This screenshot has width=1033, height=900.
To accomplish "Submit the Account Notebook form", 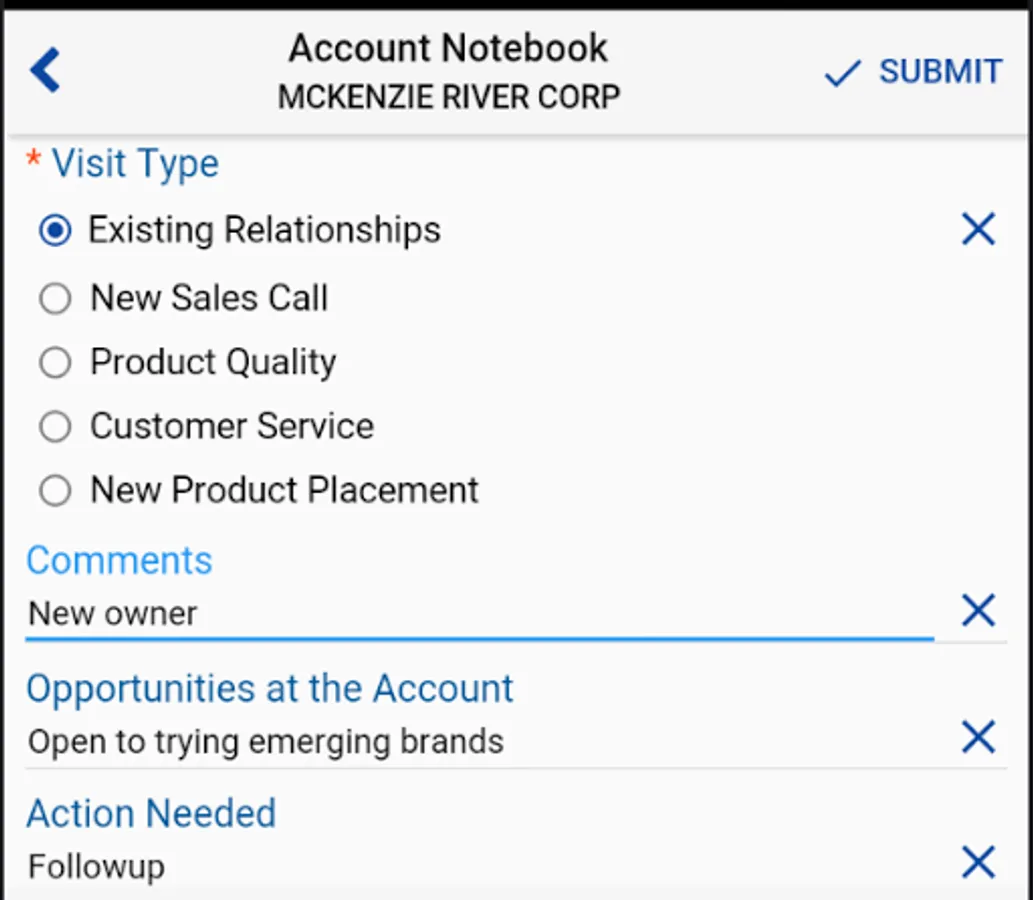I will tap(913, 72).
